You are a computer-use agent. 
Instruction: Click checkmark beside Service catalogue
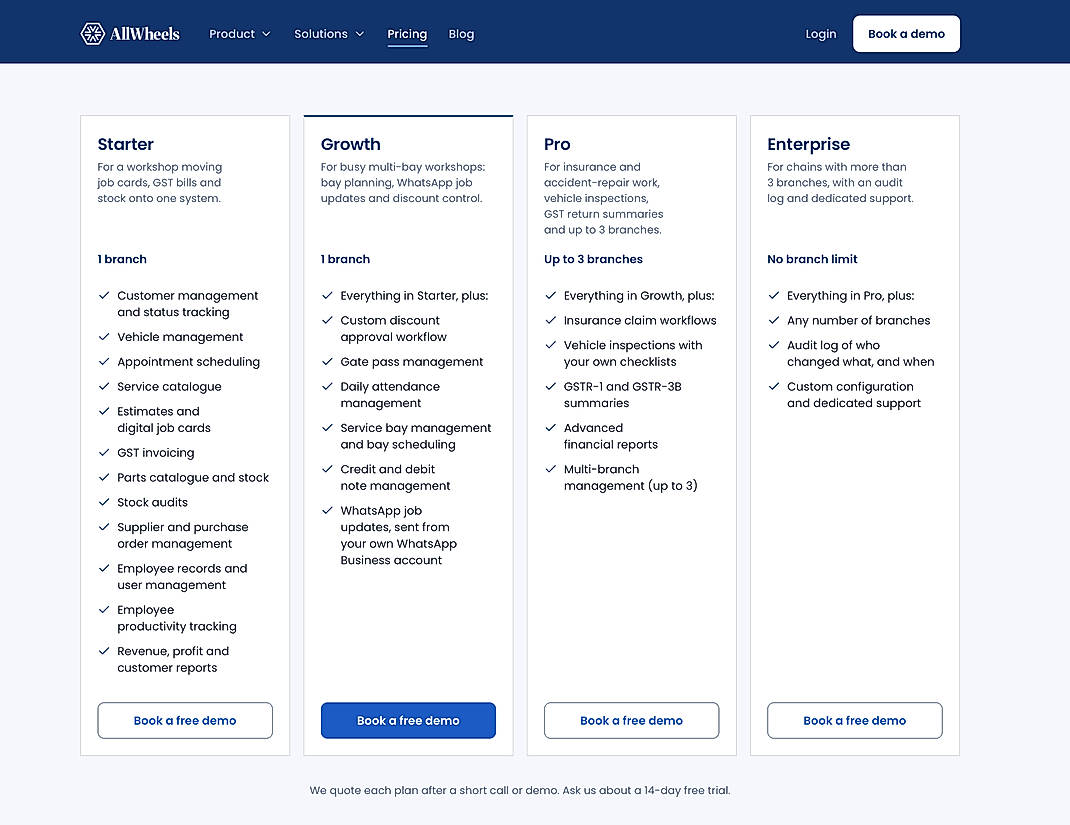[104, 386]
